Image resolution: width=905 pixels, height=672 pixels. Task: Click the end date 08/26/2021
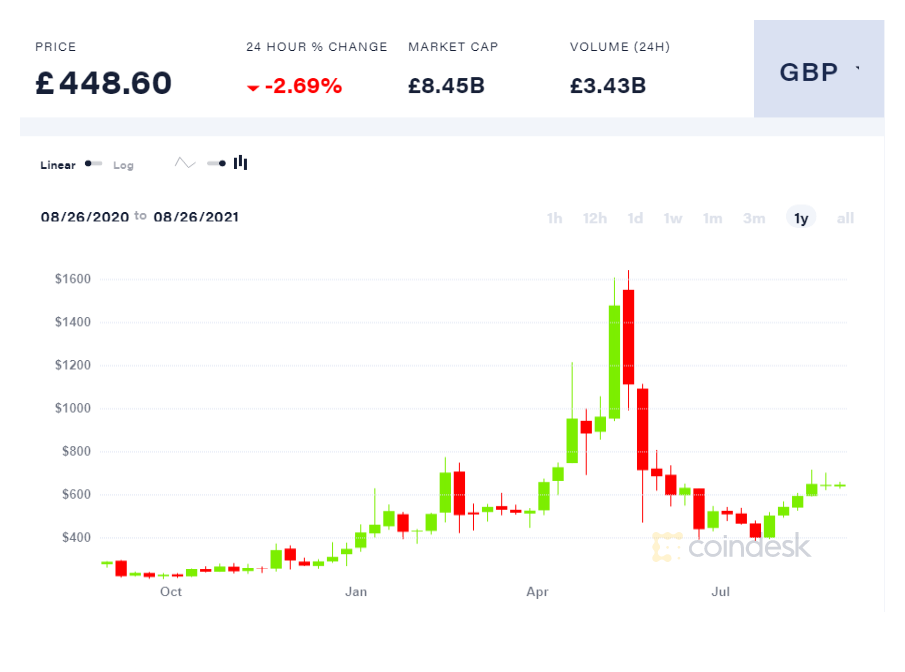tap(196, 217)
